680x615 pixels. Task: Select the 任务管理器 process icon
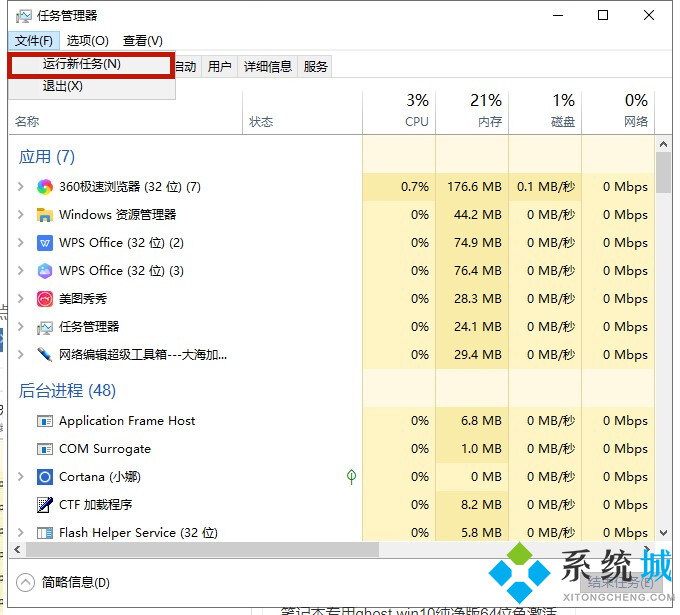(x=45, y=327)
